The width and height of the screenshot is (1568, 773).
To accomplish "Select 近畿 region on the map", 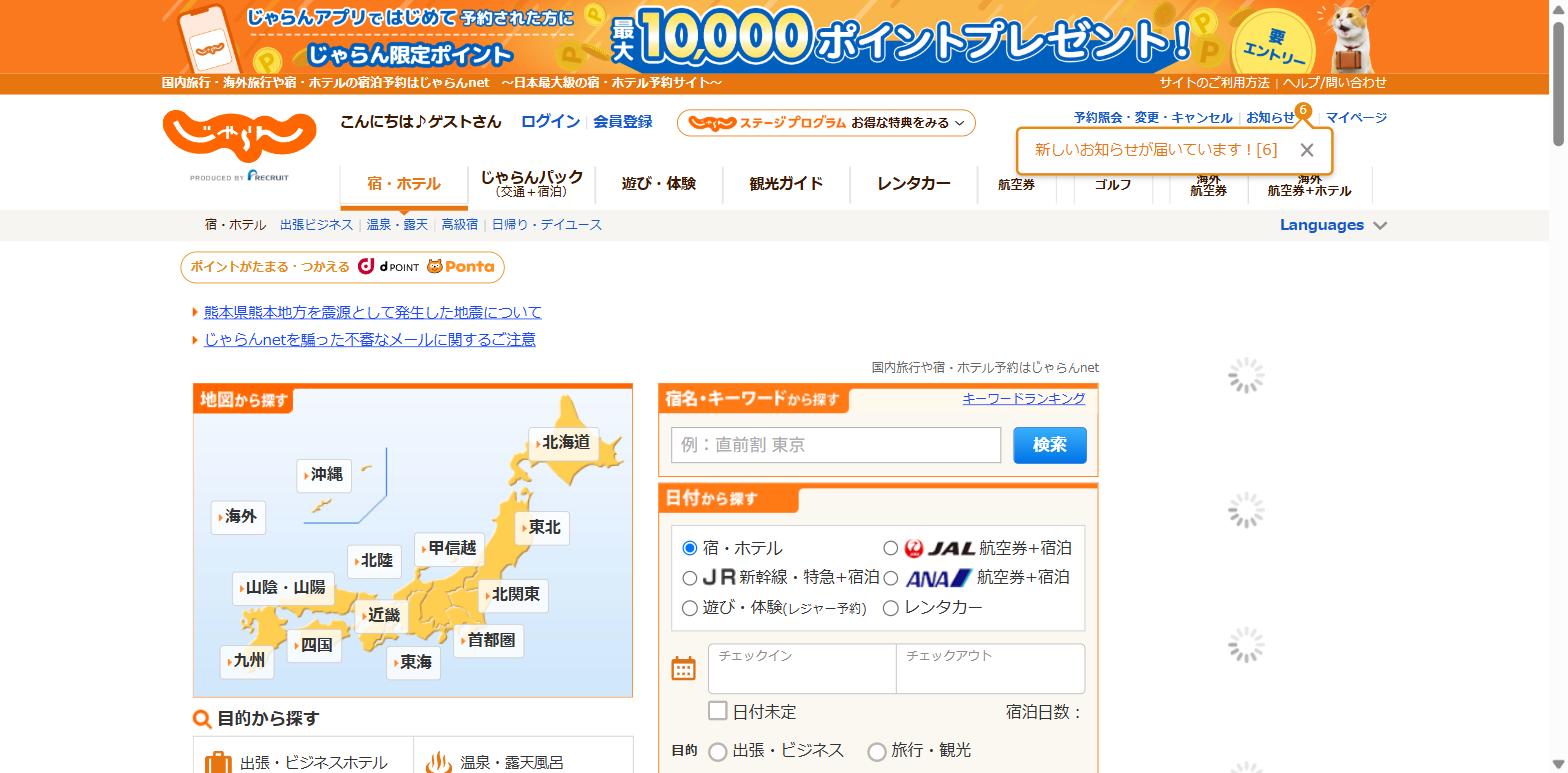I will point(382,615).
